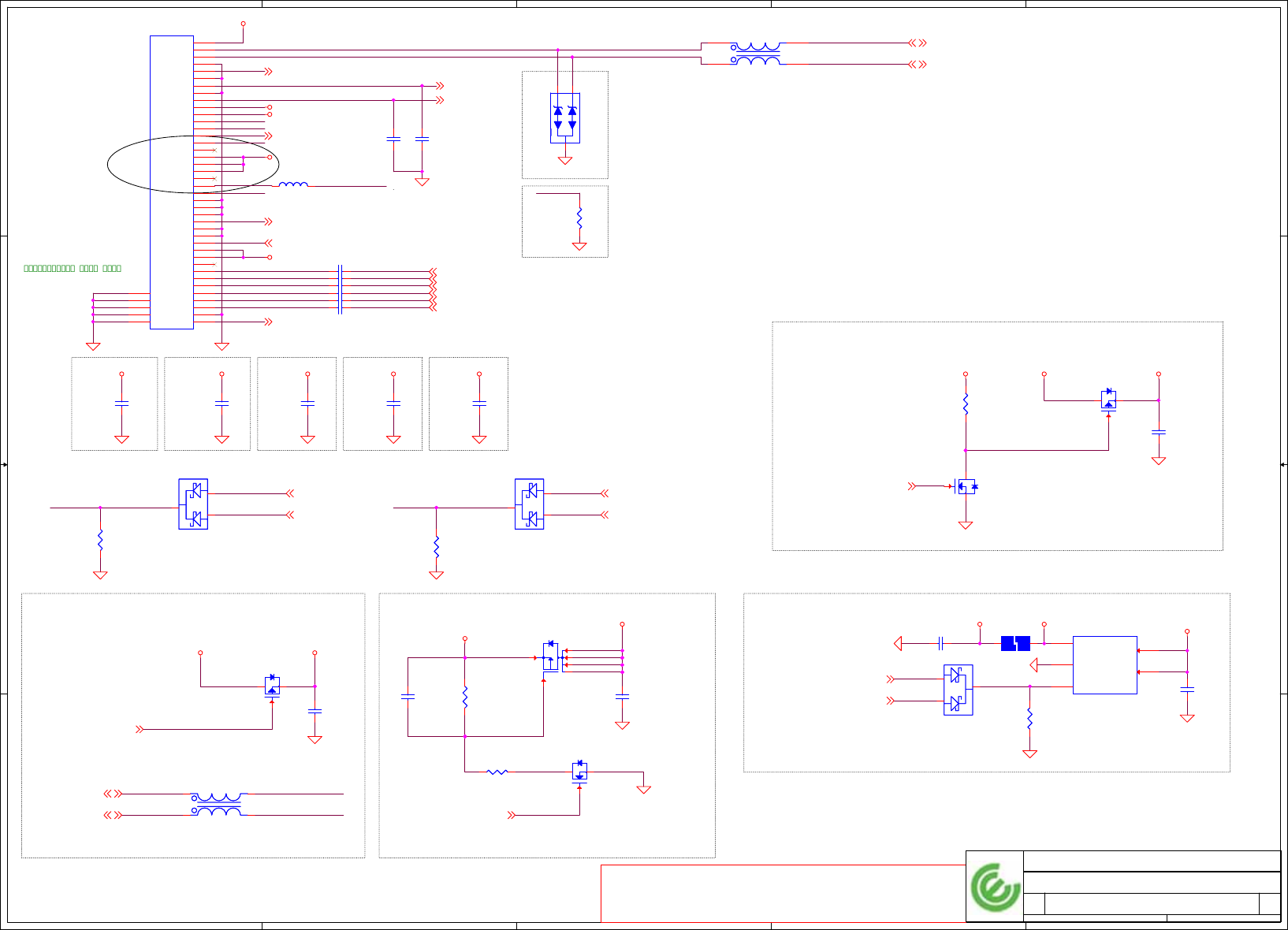This screenshot has width=1288, height=930.
Task: Click the capacitor in the fifth decoupling box
Action: pos(479,404)
